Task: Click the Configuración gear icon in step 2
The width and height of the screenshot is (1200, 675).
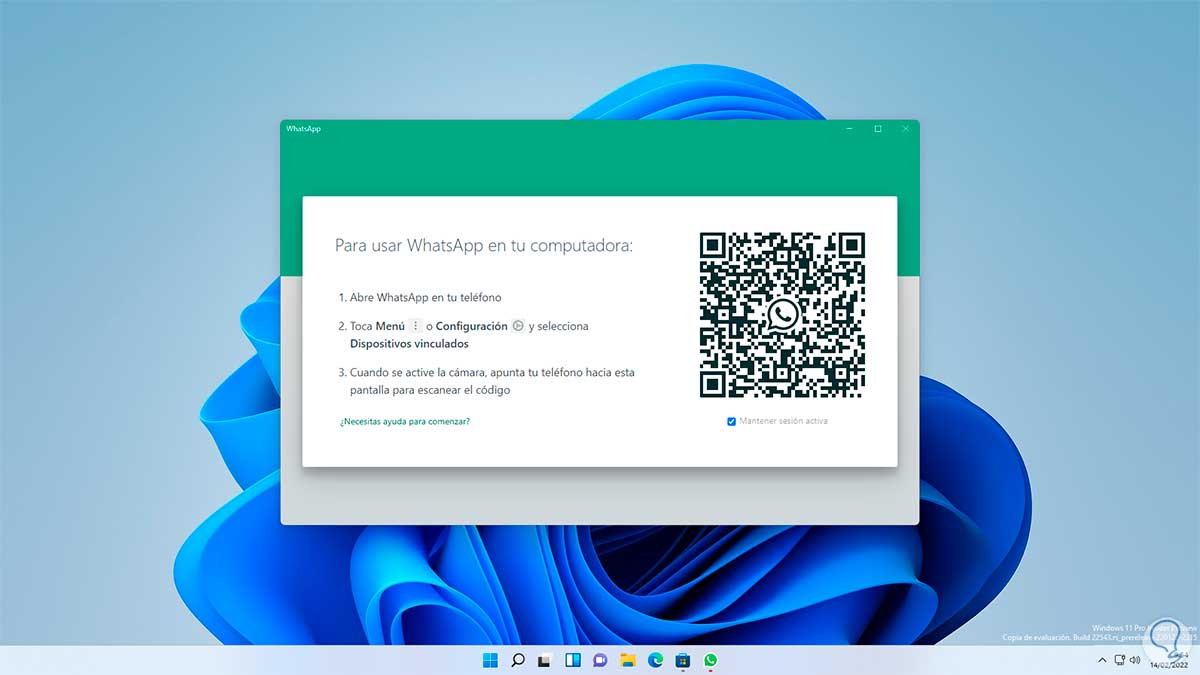Action: coord(518,326)
